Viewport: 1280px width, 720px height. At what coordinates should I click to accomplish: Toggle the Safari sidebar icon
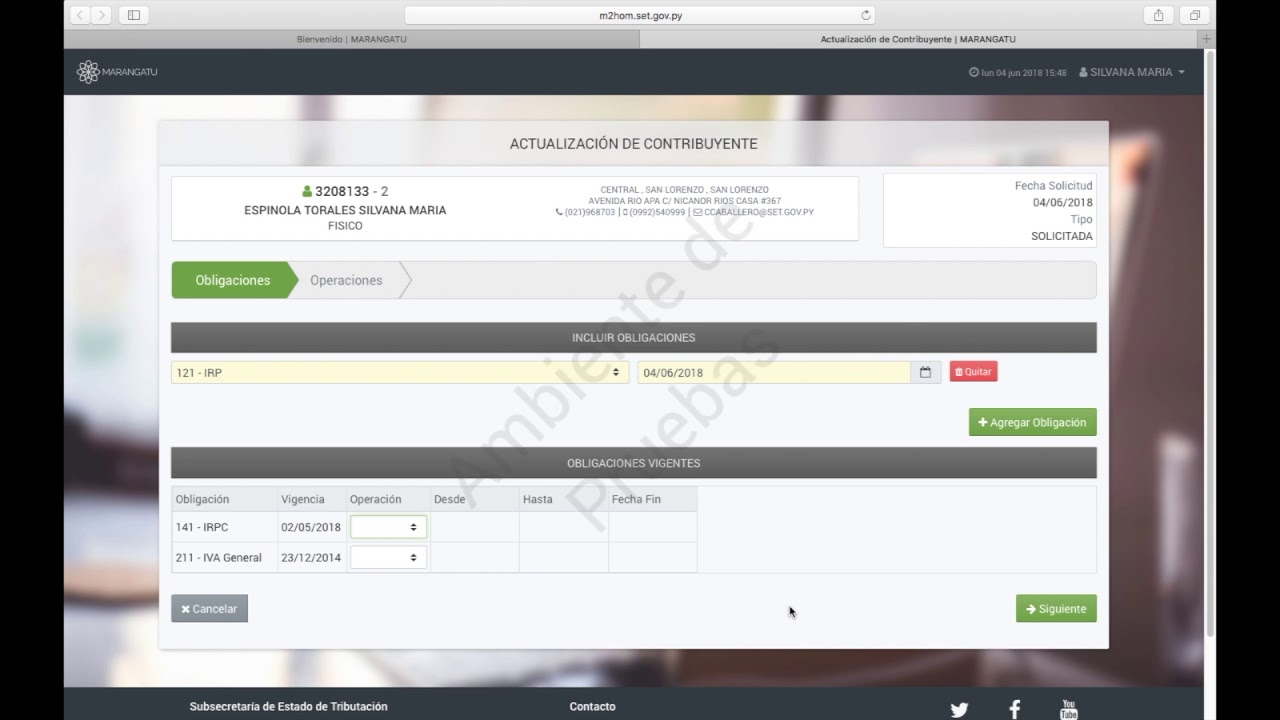[133, 15]
